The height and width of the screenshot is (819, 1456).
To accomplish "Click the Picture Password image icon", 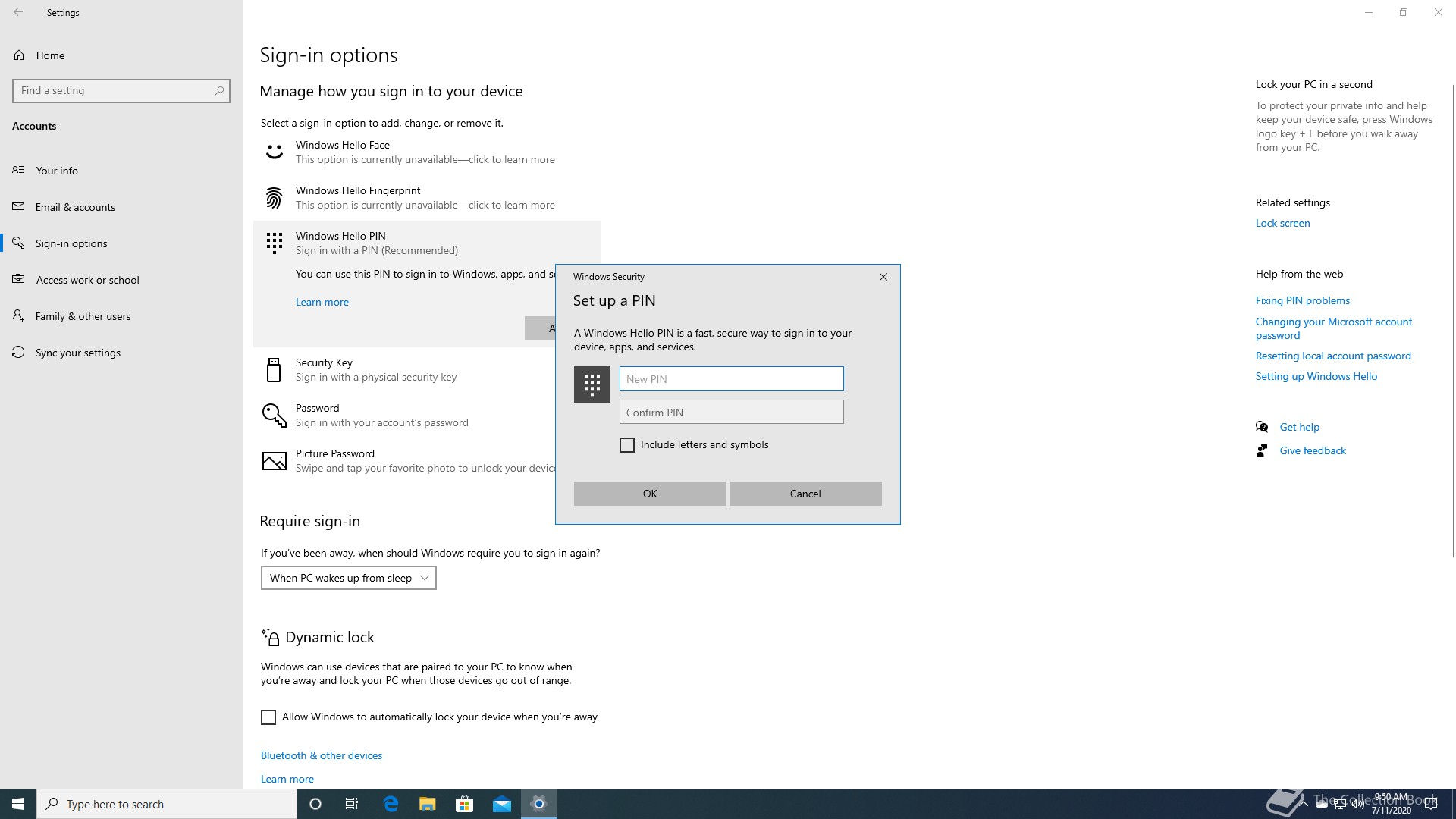I will pyautogui.click(x=274, y=460).
